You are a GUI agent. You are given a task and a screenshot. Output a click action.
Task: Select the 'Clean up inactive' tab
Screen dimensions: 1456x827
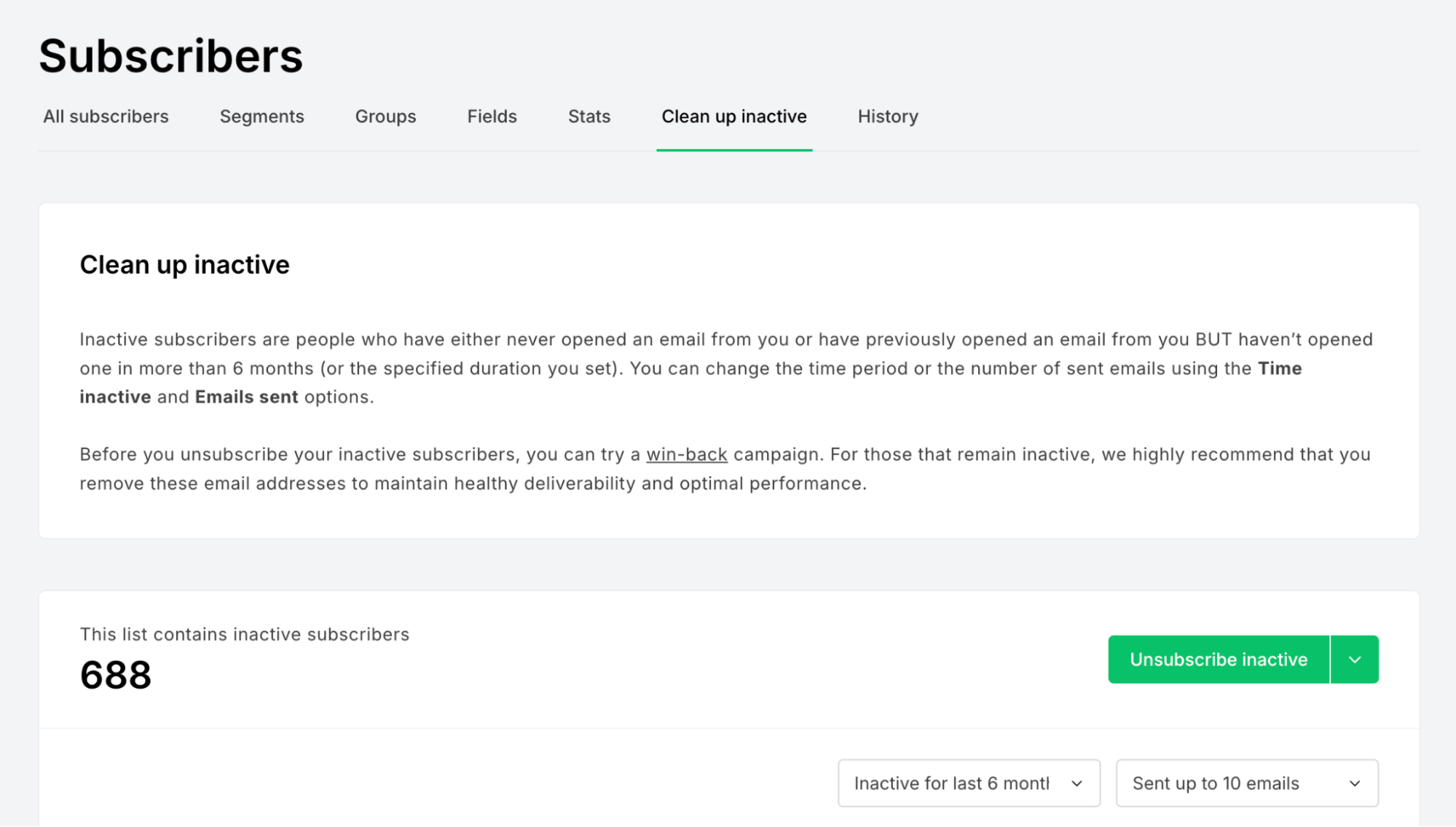(735, 117)
